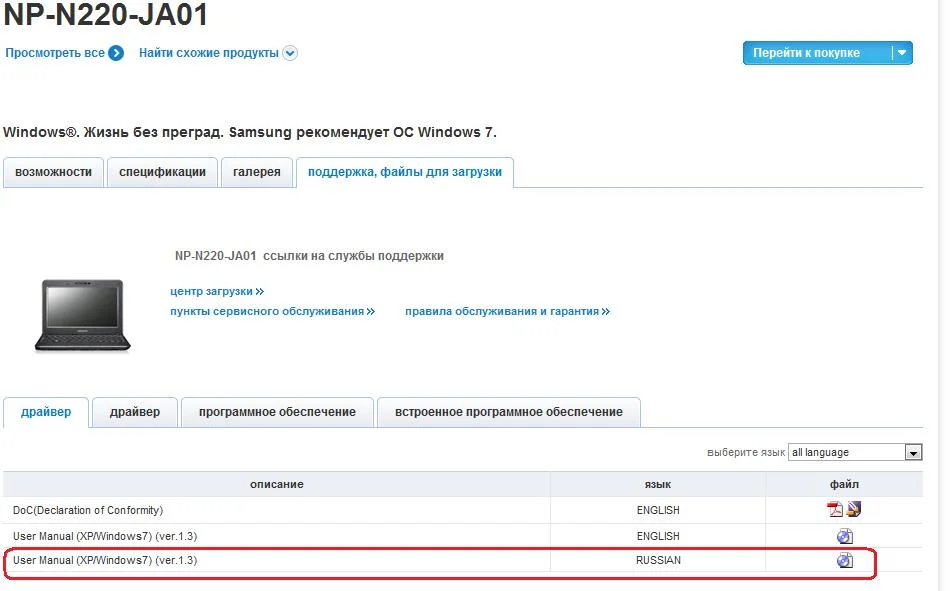Open PDF file for DoC Declaration of Conformity
Viewport: 951px width, 591px height.
(835, 509)
